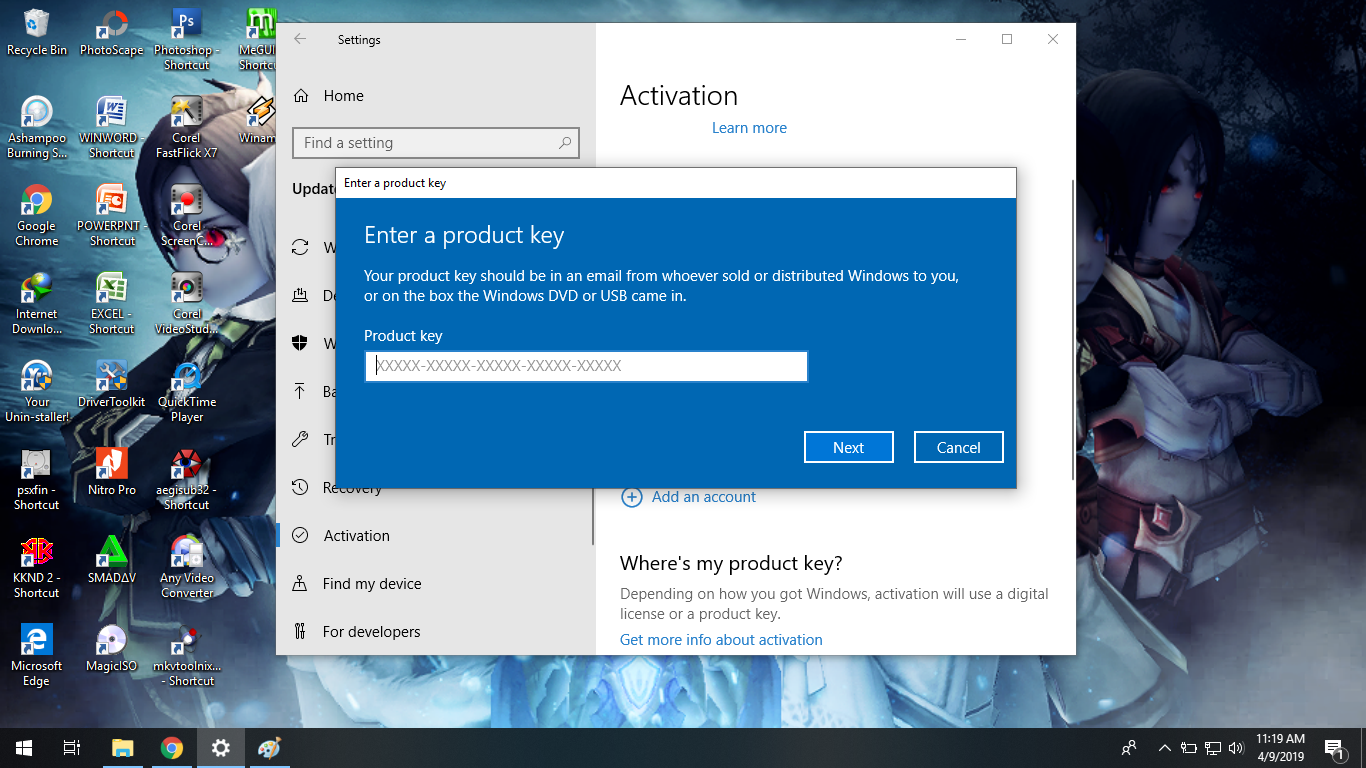This screenshot has width=1366, height=768.
Task: Click the Backup arrow icon in sidebar
Action: pos(299,391)
